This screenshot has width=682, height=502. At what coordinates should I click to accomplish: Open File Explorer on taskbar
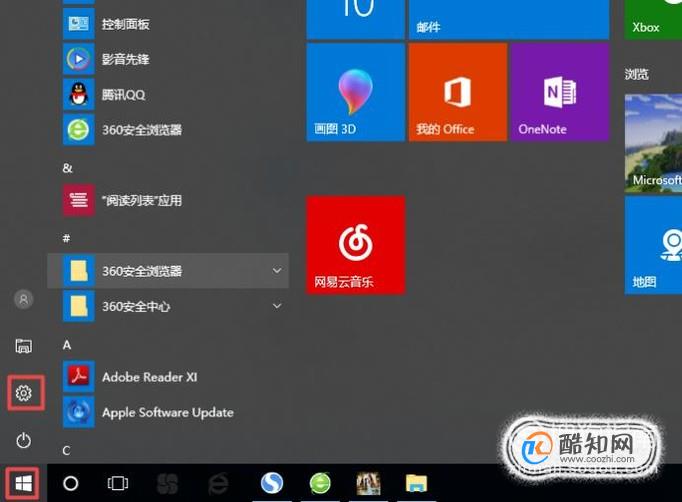point(416,483)
